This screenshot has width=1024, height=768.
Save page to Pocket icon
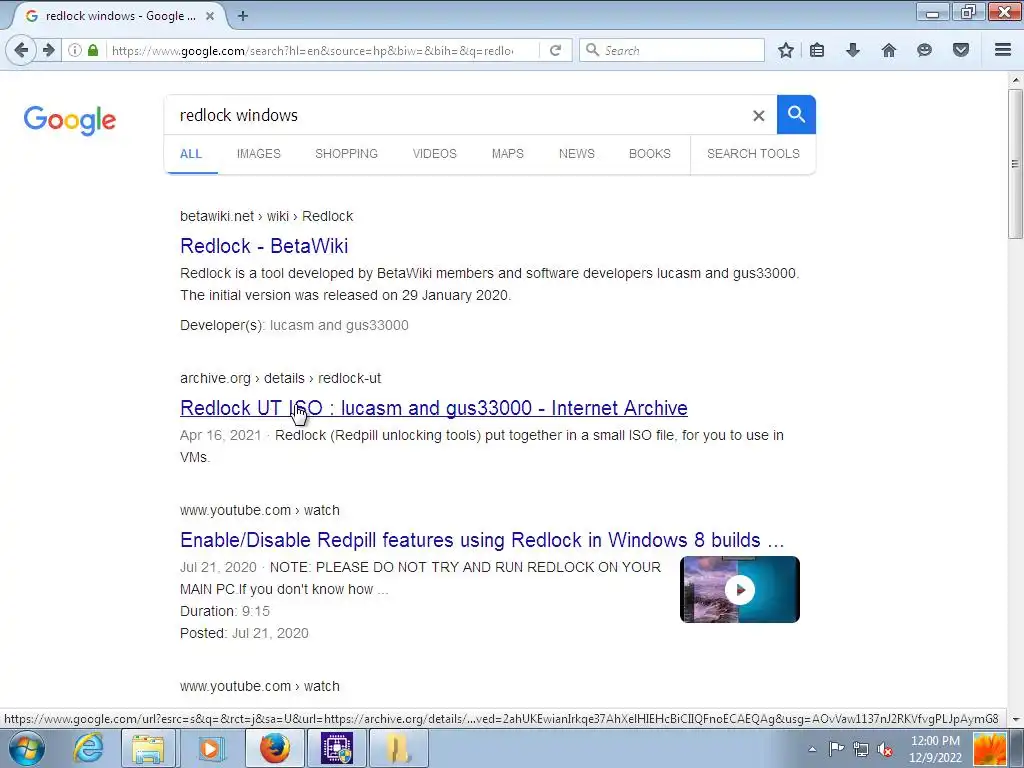tap(961, 50)
